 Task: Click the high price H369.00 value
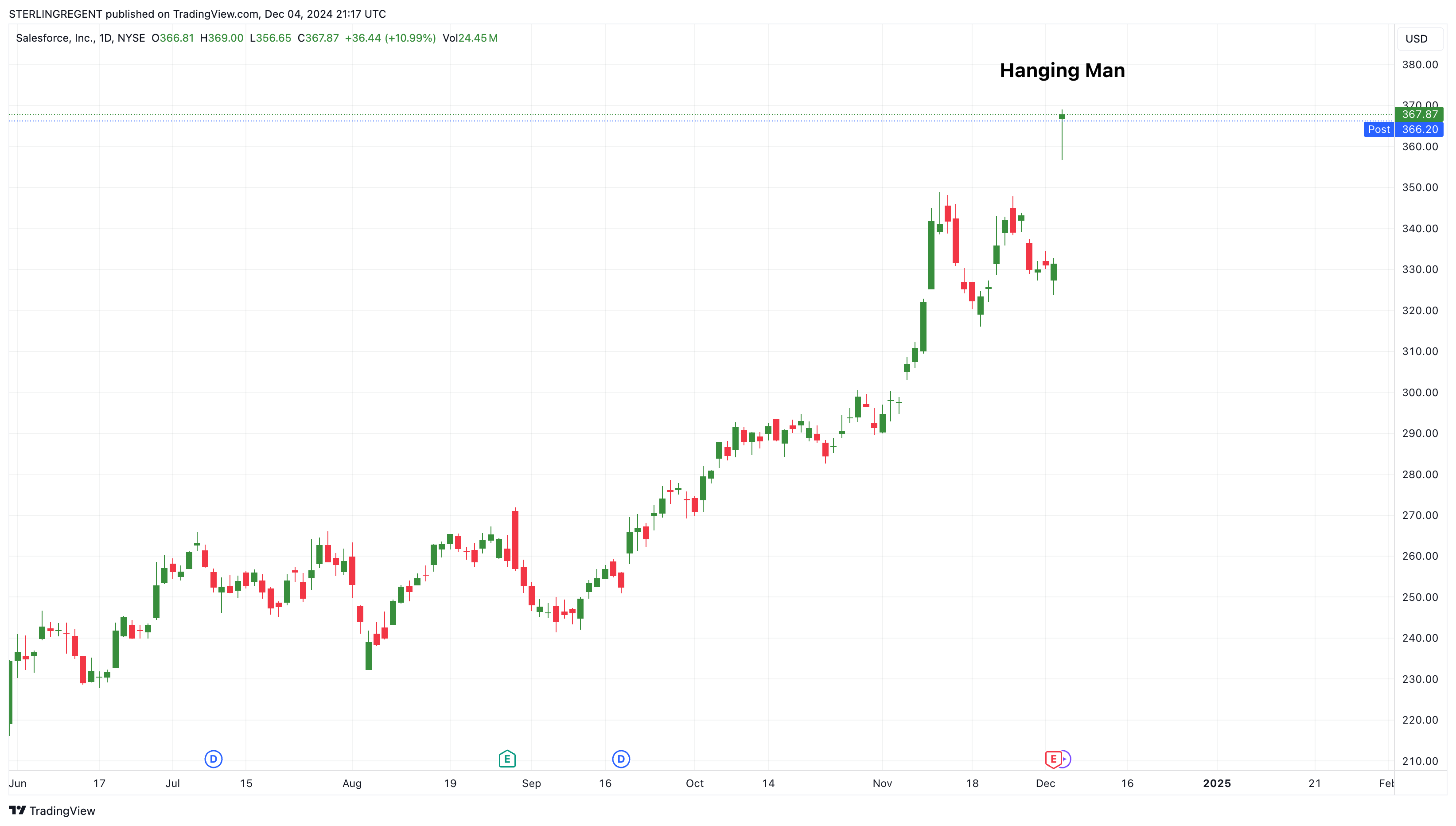pyautogui.click(x=222, y=38)
